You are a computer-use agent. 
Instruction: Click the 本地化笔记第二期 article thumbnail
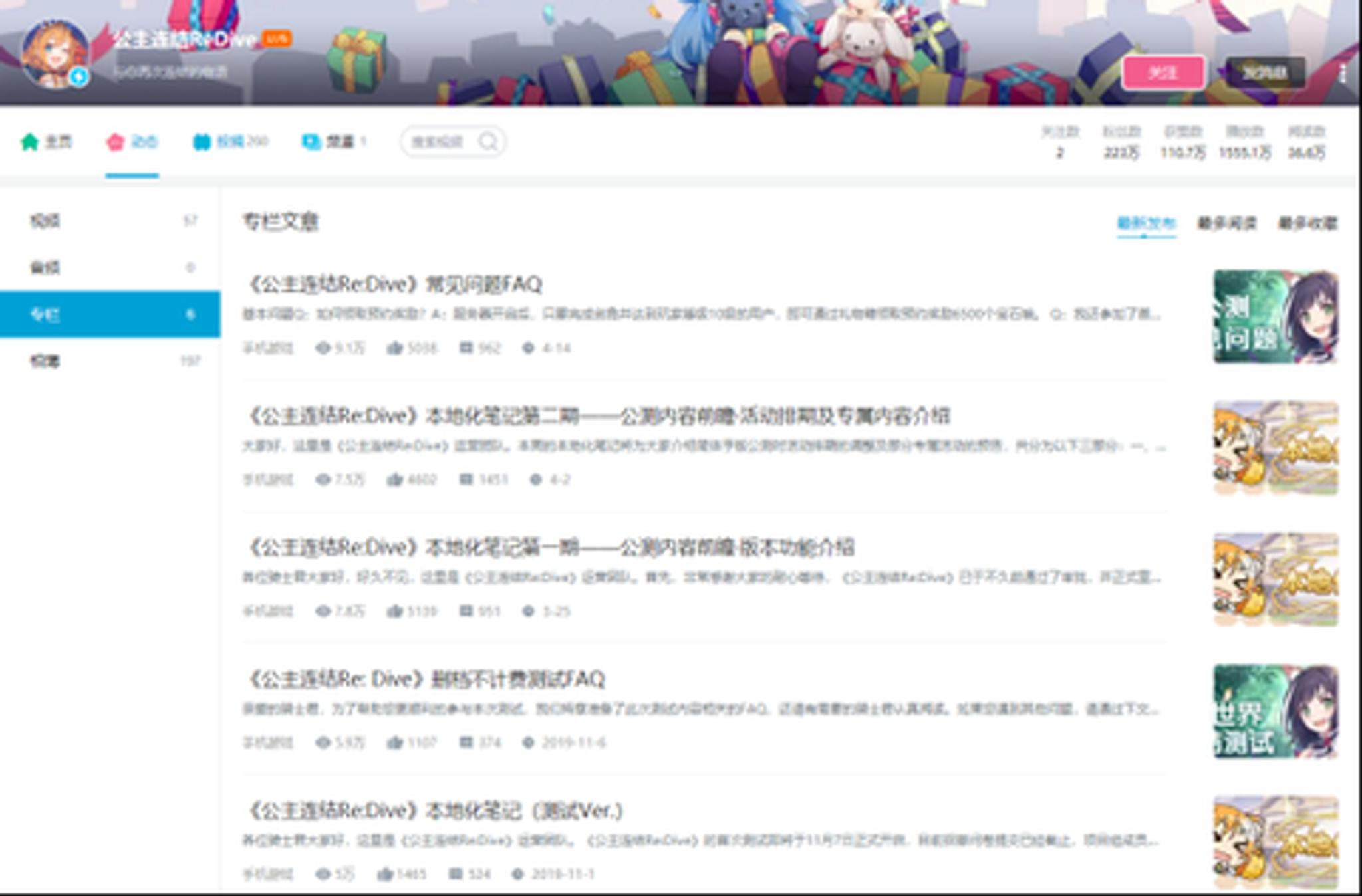pos(1276,448)
